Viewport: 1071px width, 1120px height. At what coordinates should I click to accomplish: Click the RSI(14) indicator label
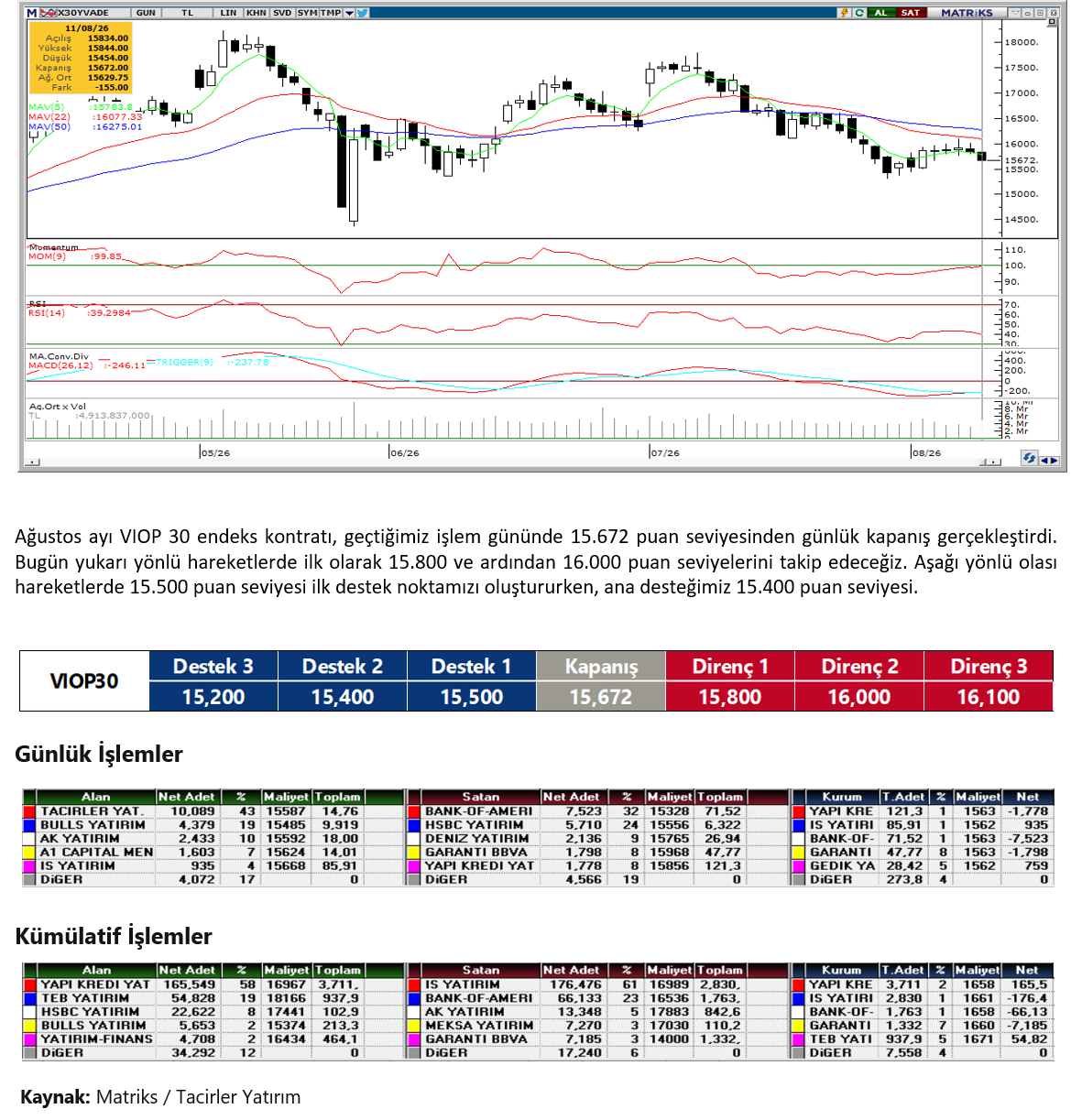click(47, 313)
